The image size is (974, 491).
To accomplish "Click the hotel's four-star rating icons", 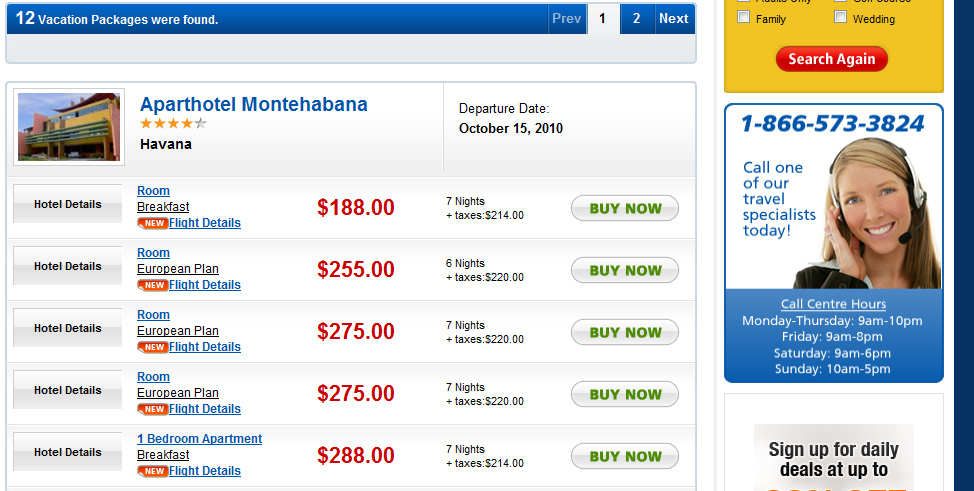I will (173, 124).
